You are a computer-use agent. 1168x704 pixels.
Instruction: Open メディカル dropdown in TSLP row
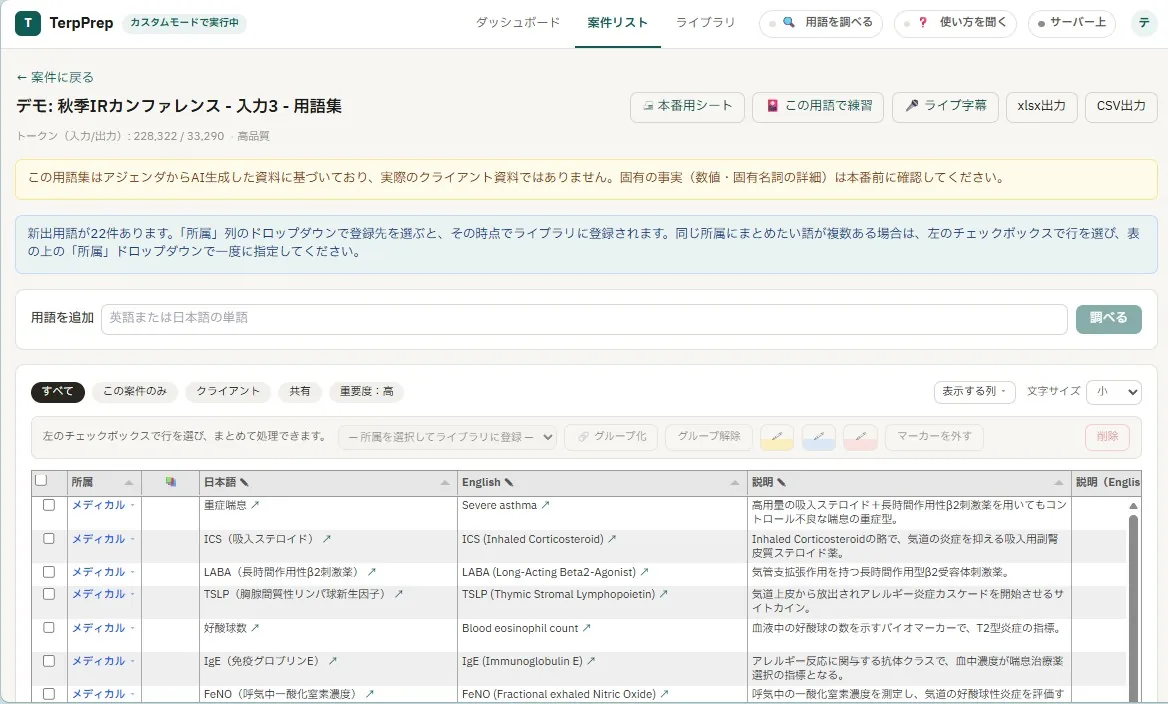pyautogui.click(x=103, y=594)
